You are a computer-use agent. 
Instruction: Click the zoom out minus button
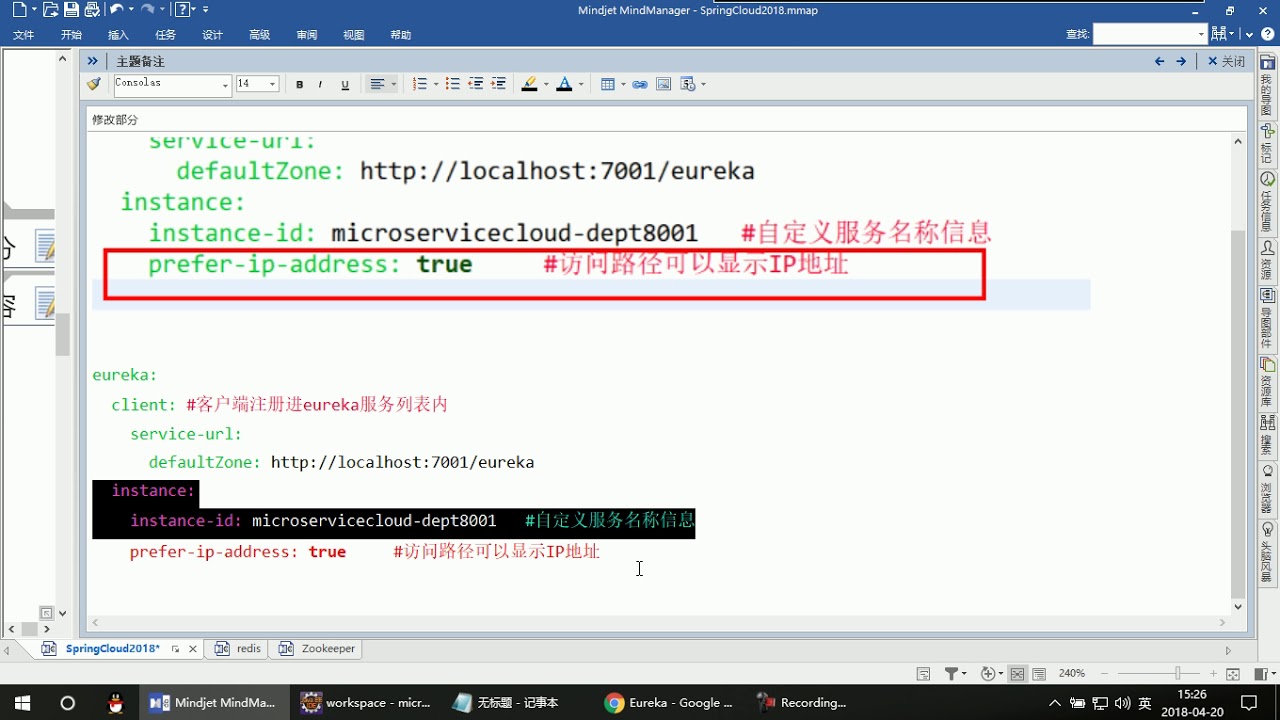[x=1104, y=674]
